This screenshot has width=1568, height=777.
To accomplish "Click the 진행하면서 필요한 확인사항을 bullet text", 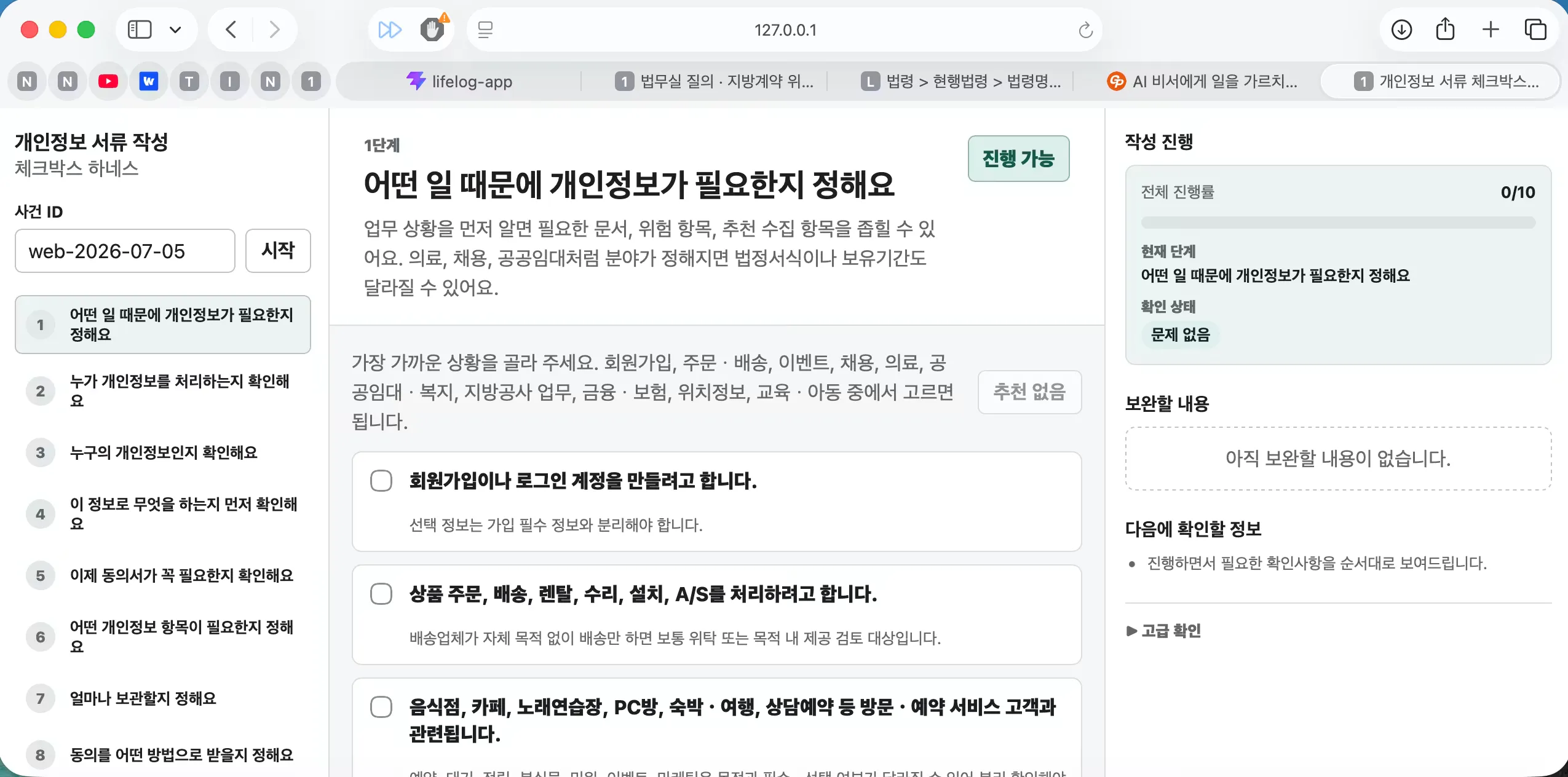I will pyautogui.click(x=1317, y=563).
